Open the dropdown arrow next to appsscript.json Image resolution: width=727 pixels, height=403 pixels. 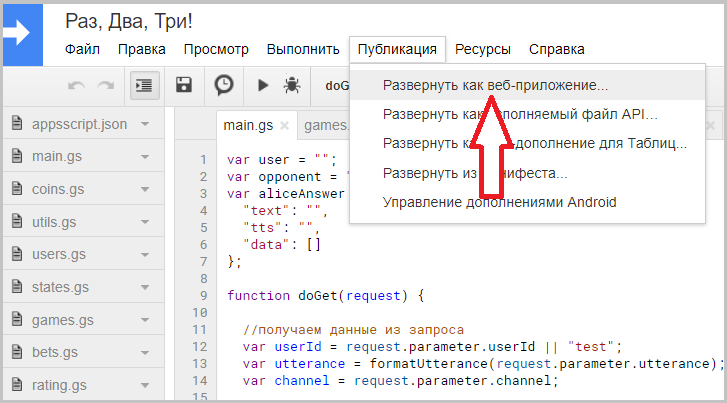tap(145, 125)
